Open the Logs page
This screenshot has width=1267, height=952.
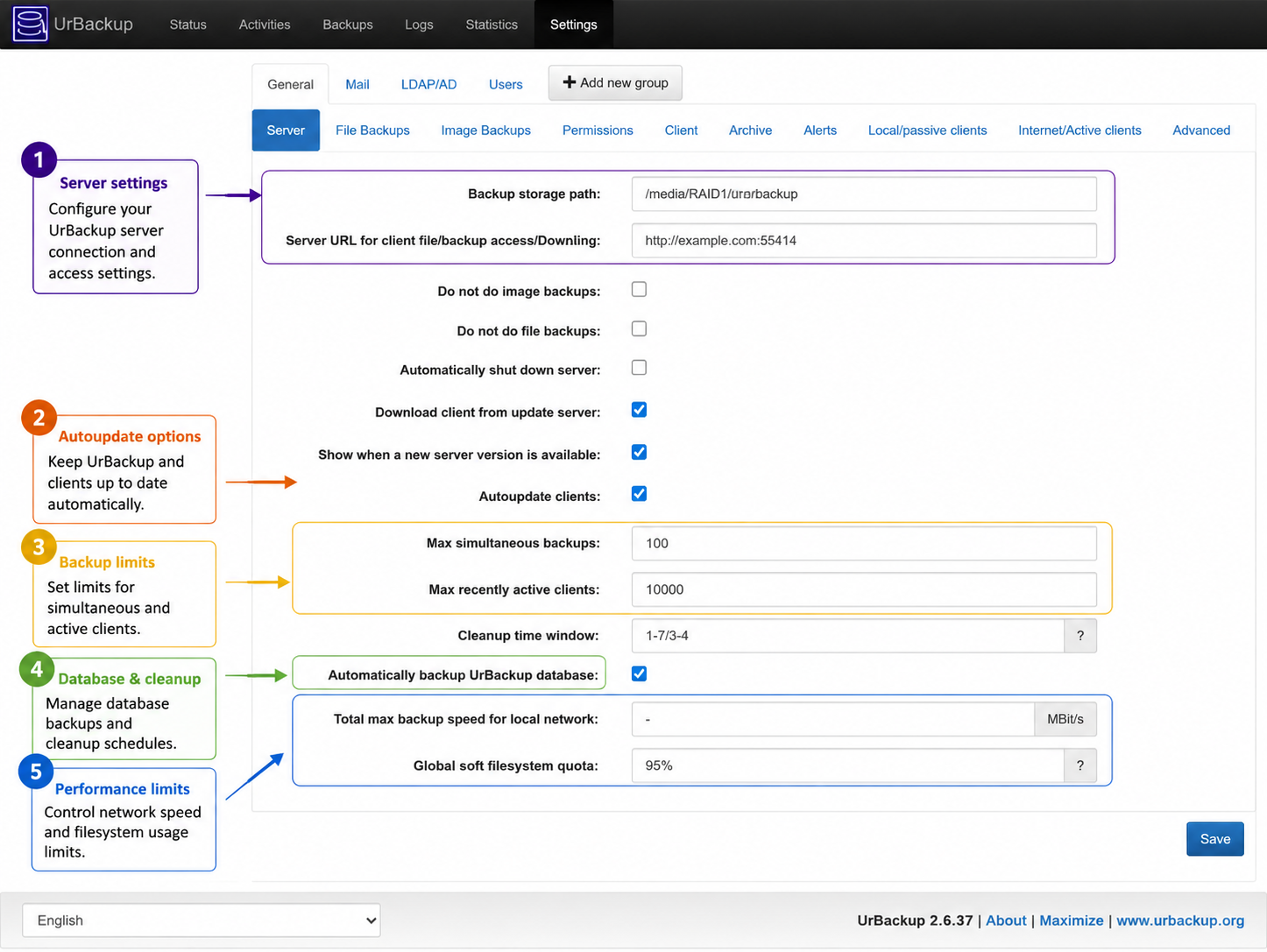pyautogui.click(x=419, y=25)
